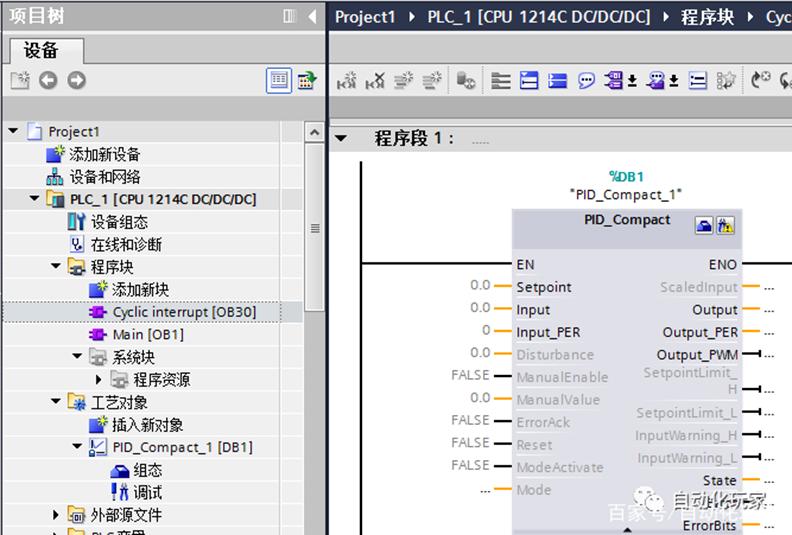Click the Setpoint input value 0.0
Image resolution: width=792 pixels, height=535 pixels.
pos(480,285)
